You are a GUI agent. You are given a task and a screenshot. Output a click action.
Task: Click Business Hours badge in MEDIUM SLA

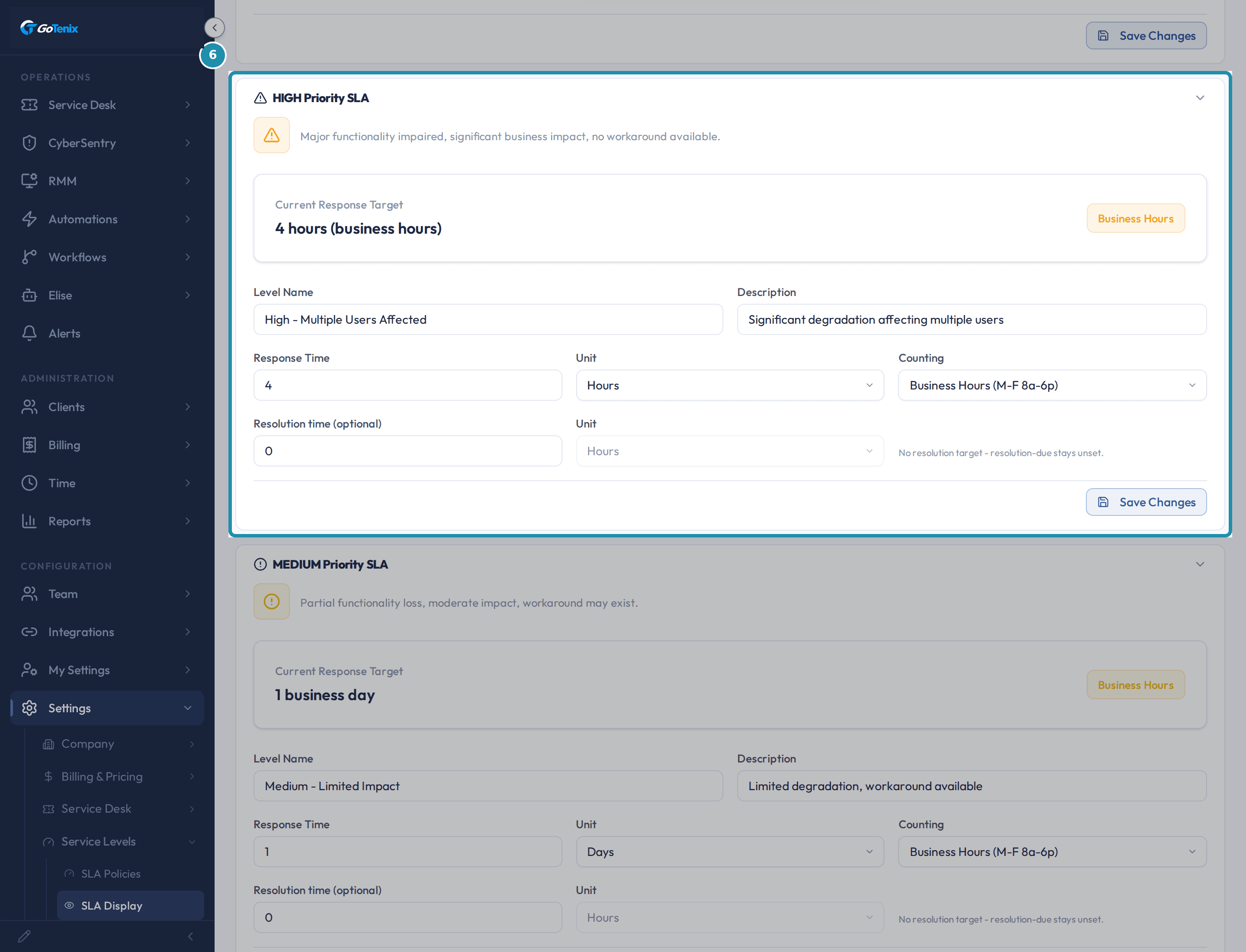click(x=1136, y=685)
